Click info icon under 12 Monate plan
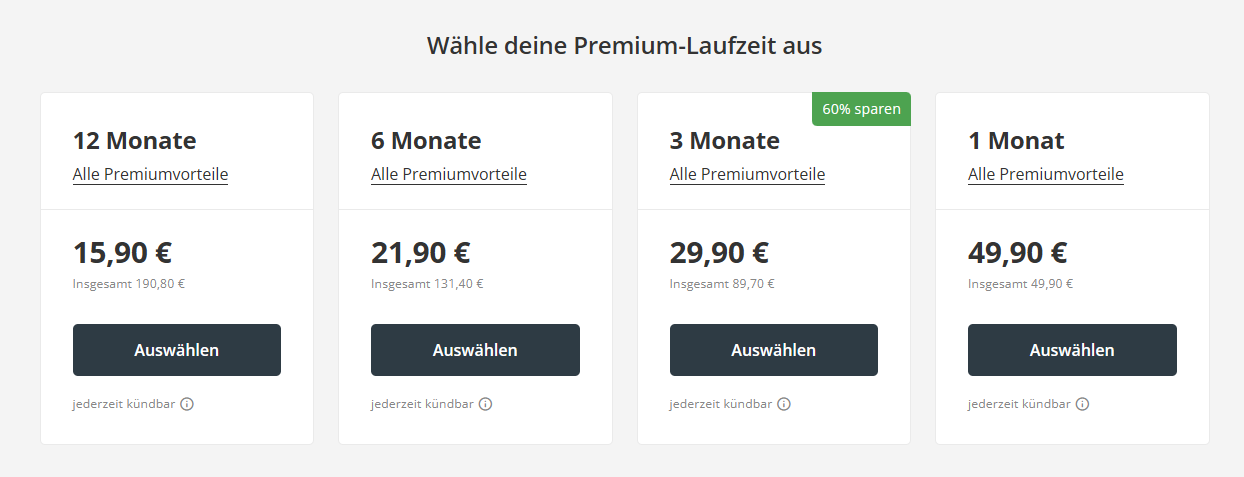Viewport: 1244px width, 477px height. [x=187, y=404]
